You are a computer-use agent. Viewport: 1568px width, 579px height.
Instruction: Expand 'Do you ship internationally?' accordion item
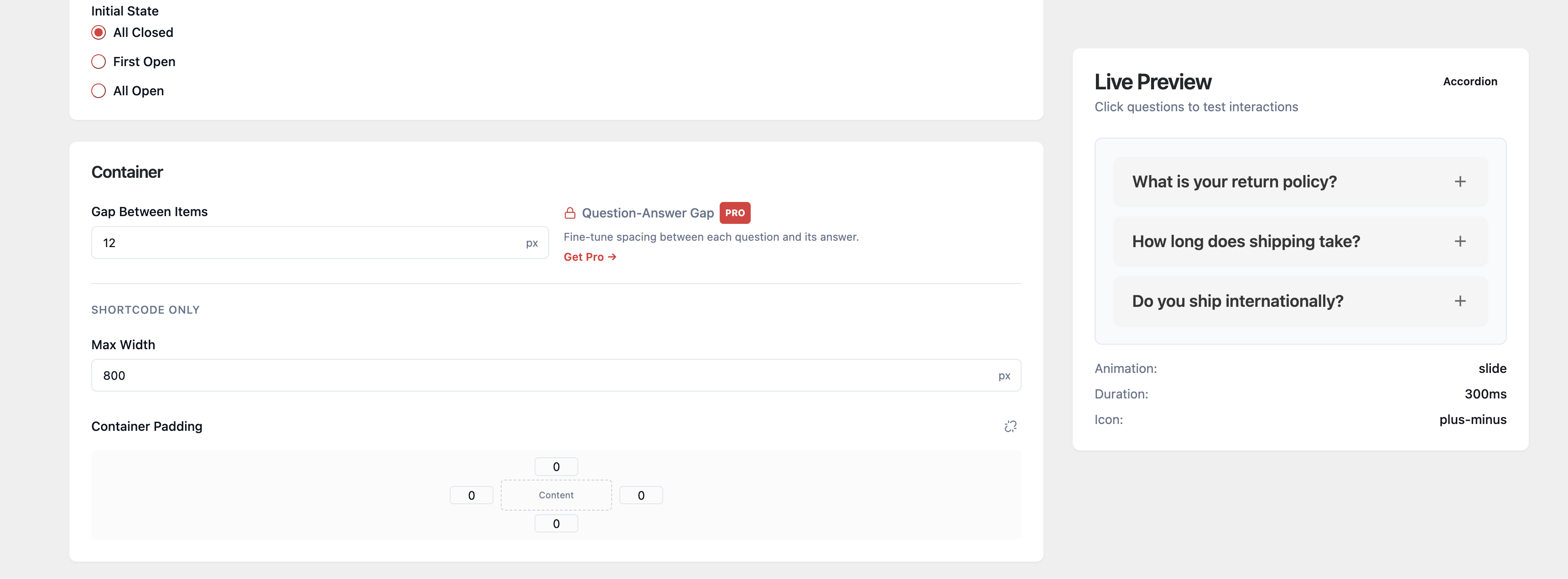pyautogui.click(x=1237, y=301)
